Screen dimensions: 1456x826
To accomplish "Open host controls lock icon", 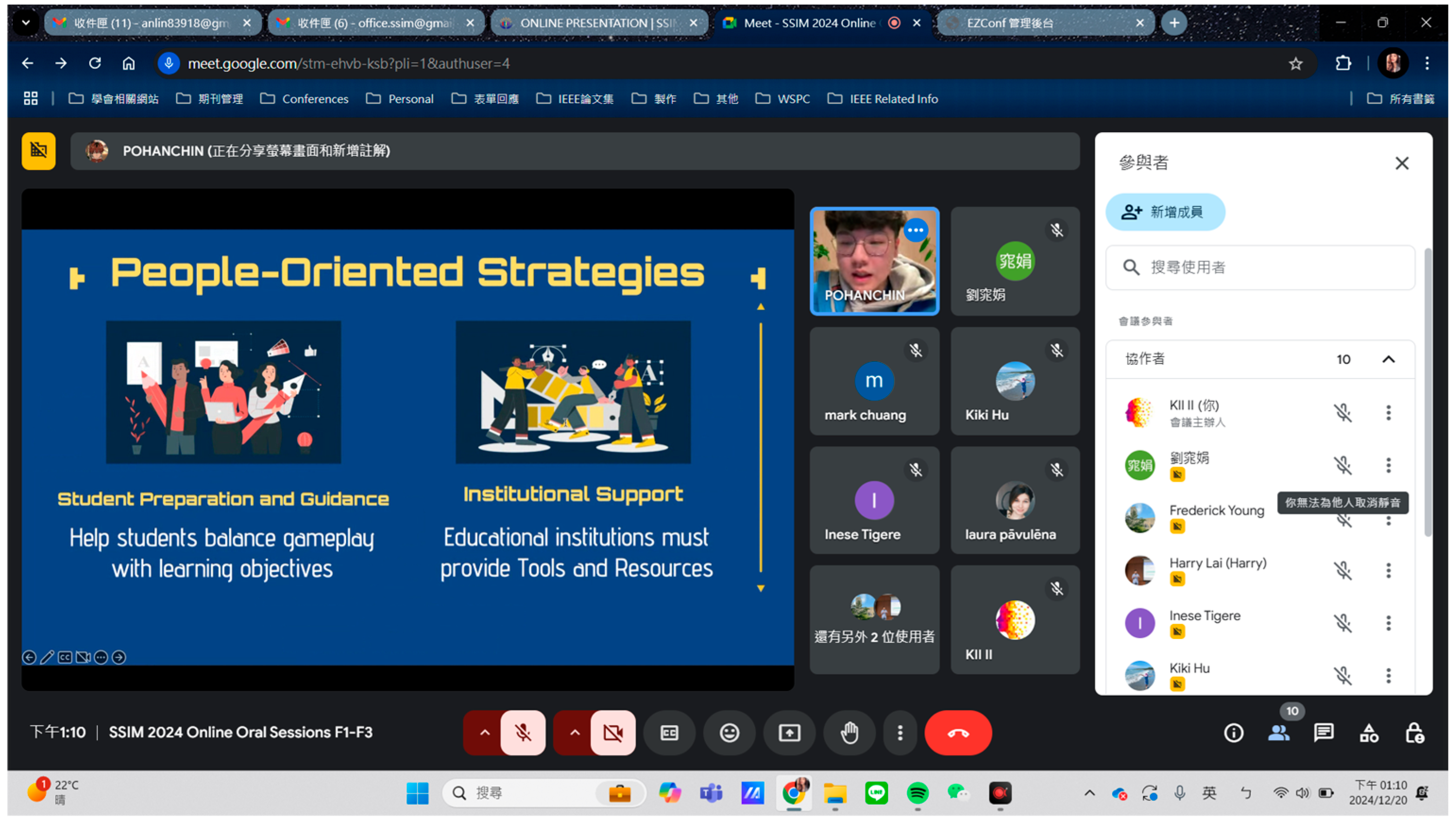I will click(1414, 733).
